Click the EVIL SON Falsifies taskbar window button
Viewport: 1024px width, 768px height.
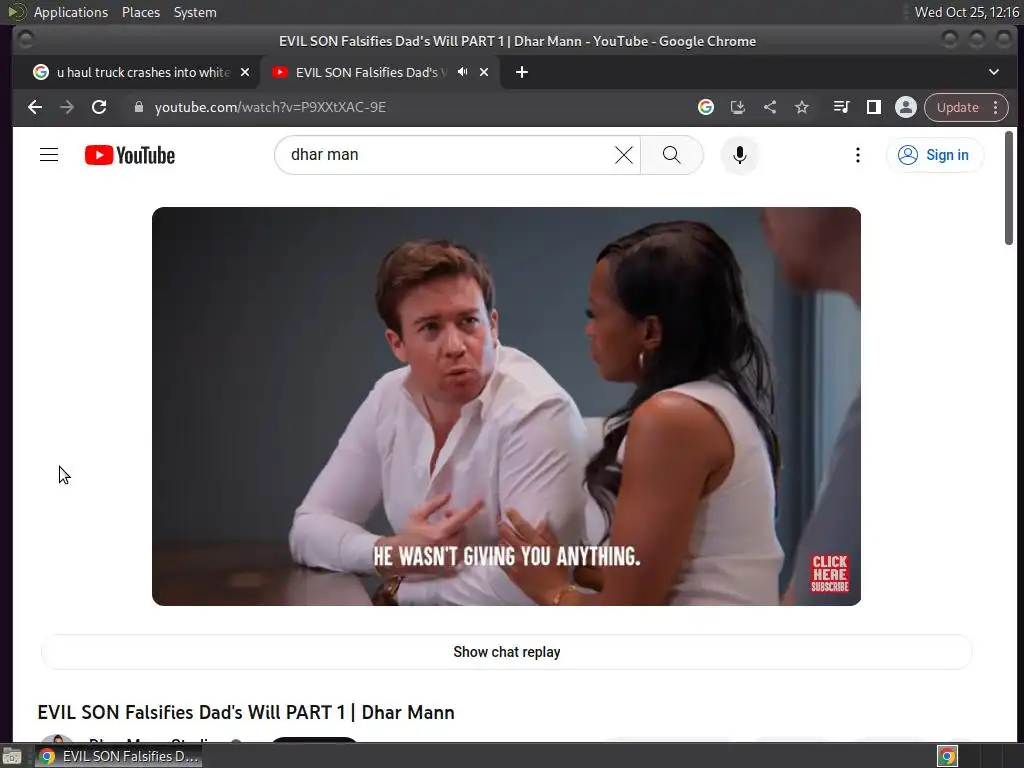pyautogui.click(x=118, y=756)
